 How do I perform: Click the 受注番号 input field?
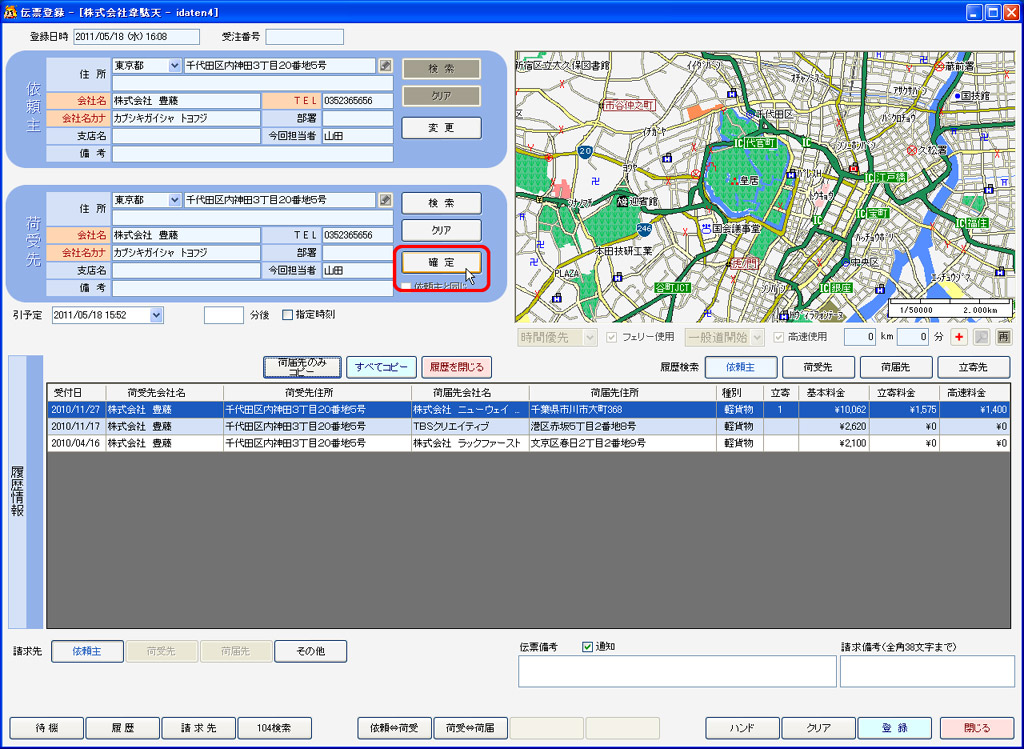[304, 37]
